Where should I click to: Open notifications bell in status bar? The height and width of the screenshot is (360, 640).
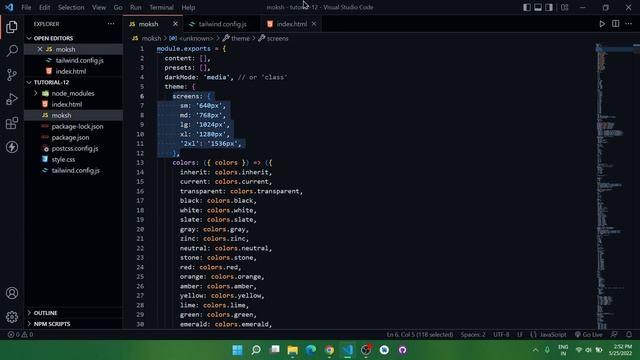coord(629,334)
